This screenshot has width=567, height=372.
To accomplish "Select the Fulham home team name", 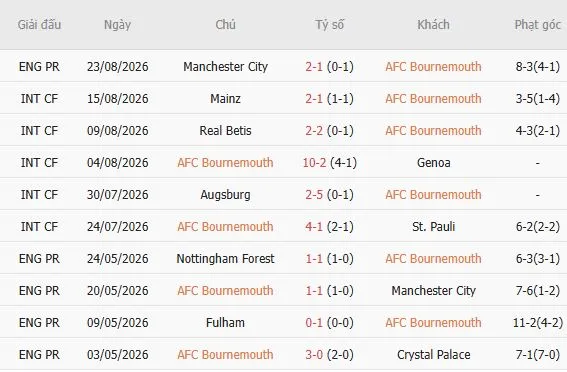I will coord(225,323).
